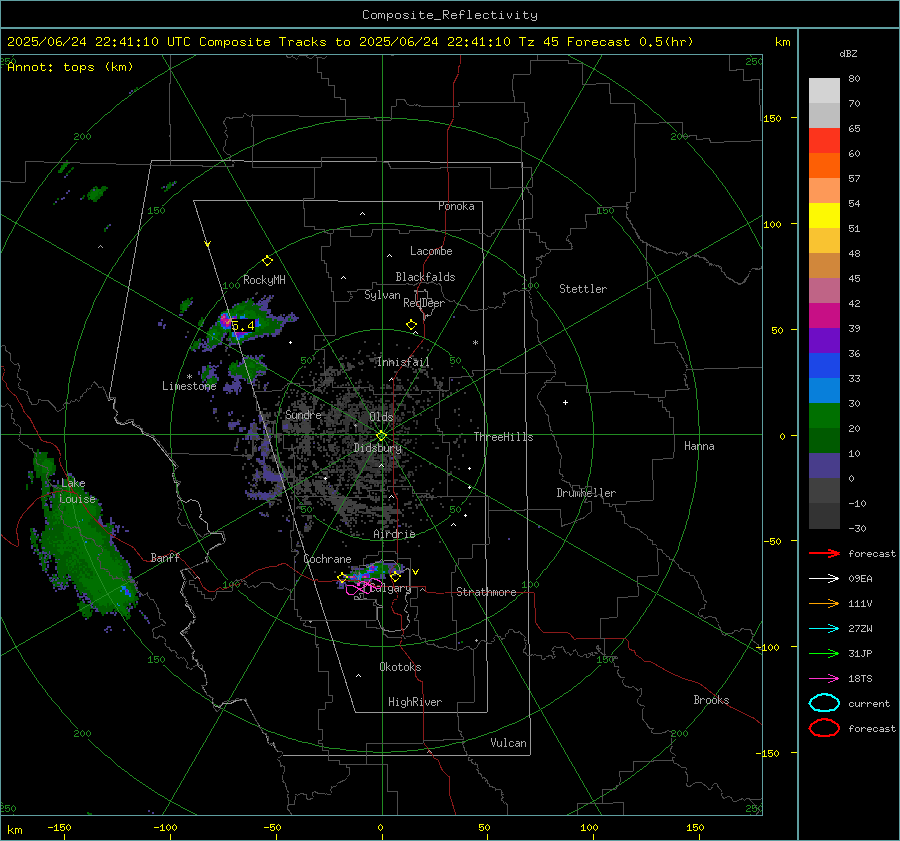Click the Airdrie map label
900x841 pixels.
[x=394, y=534]
